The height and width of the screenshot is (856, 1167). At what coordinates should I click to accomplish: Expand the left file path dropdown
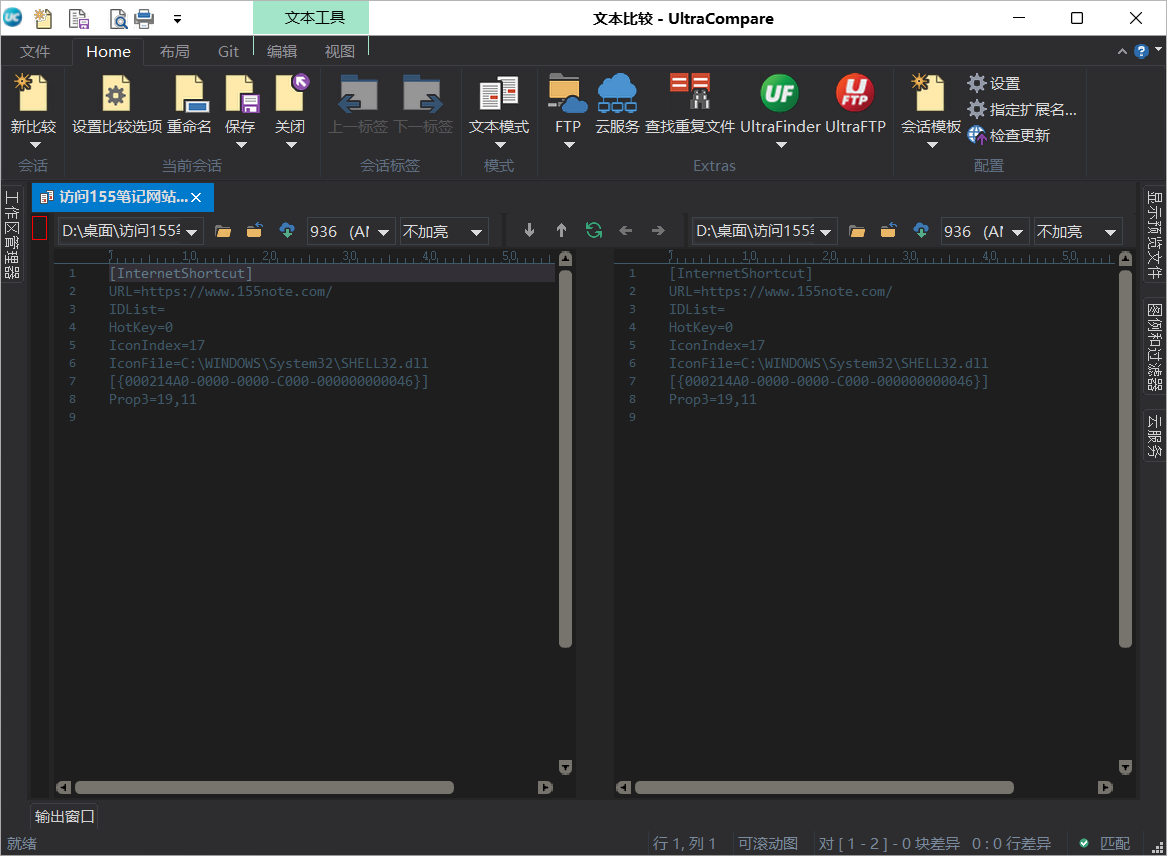tap(193, 232)
